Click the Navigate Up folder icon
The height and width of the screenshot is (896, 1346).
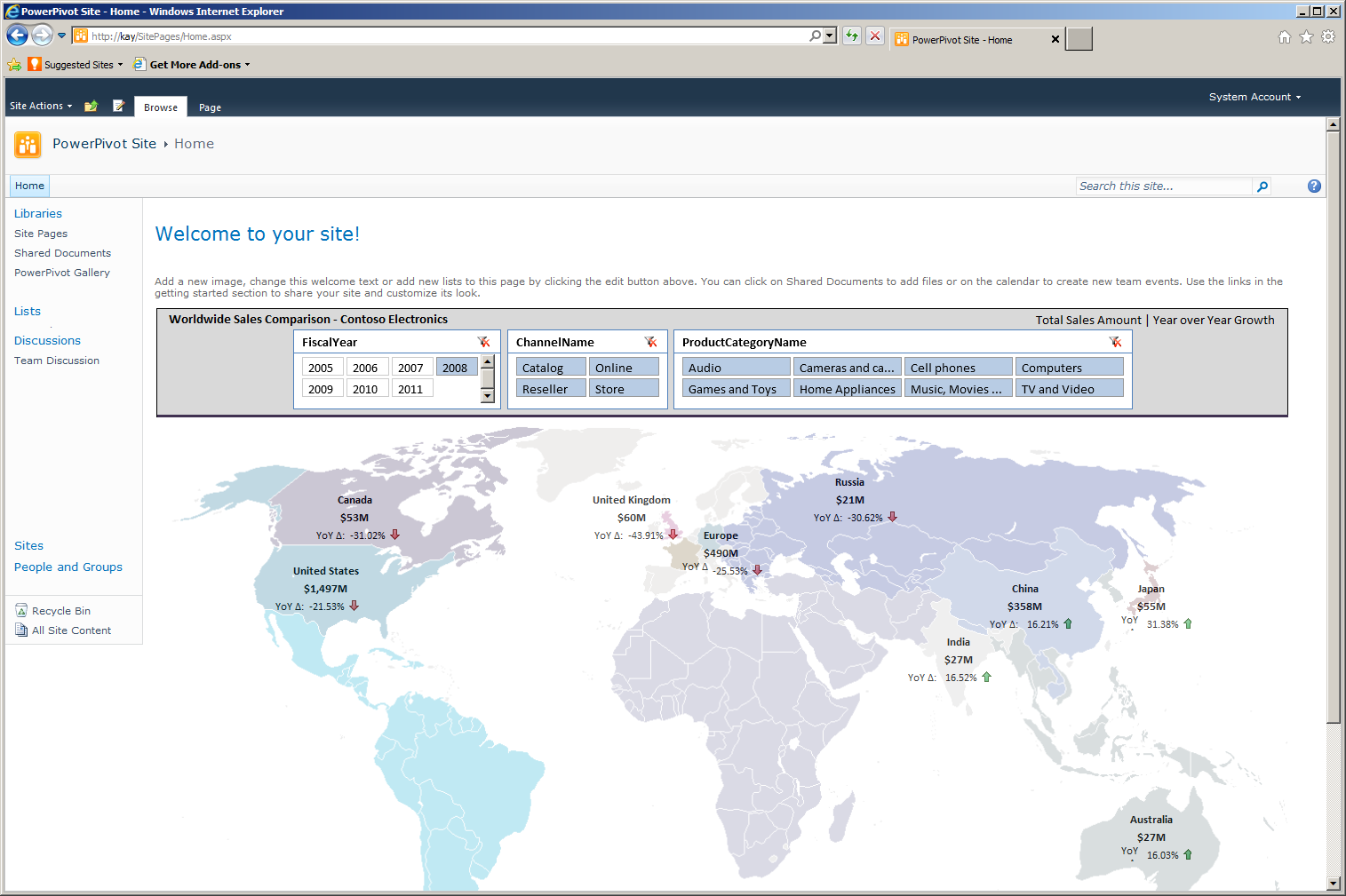click(91, 106)
